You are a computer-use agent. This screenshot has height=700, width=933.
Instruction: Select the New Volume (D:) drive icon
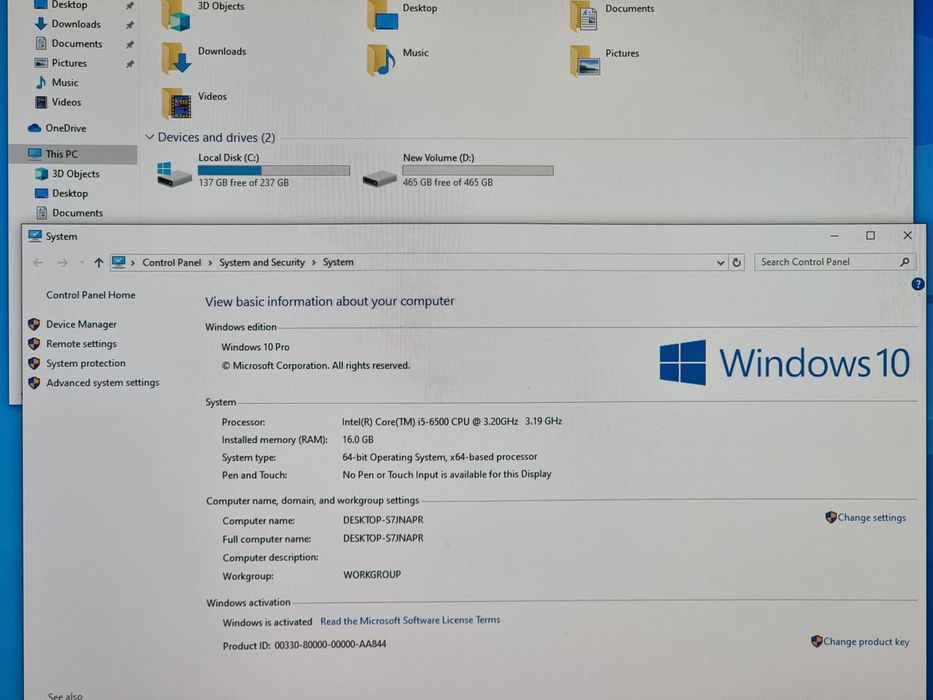379,177
